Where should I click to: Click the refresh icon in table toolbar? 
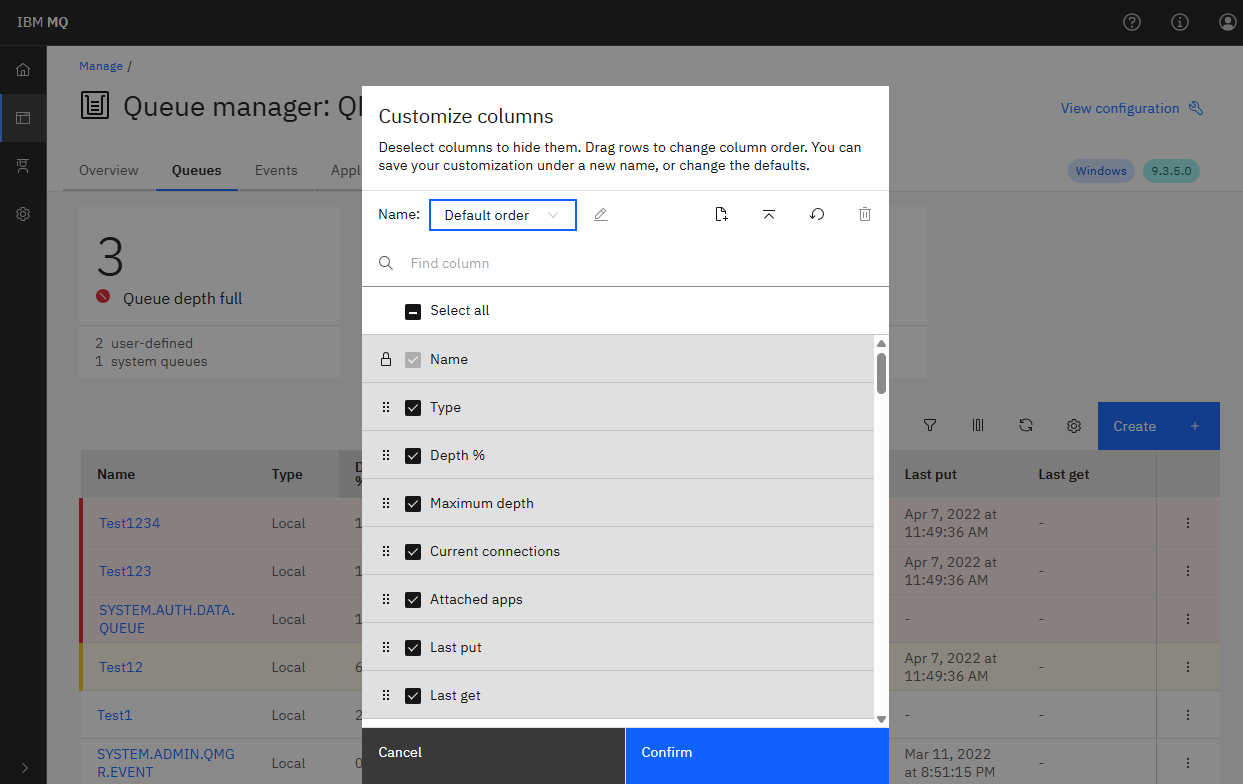[x=1026, y=426]
